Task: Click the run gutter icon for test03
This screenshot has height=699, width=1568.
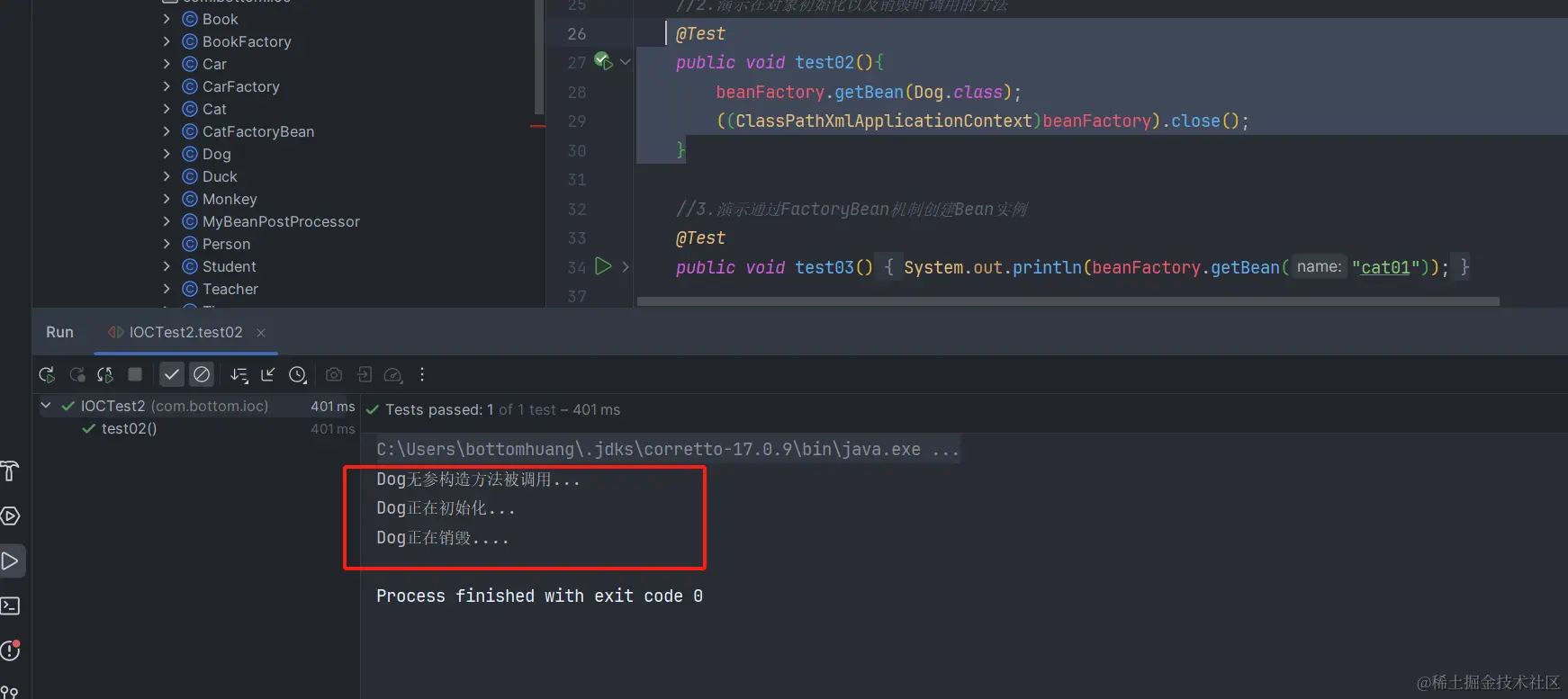Action: click(x=603, y=266)
